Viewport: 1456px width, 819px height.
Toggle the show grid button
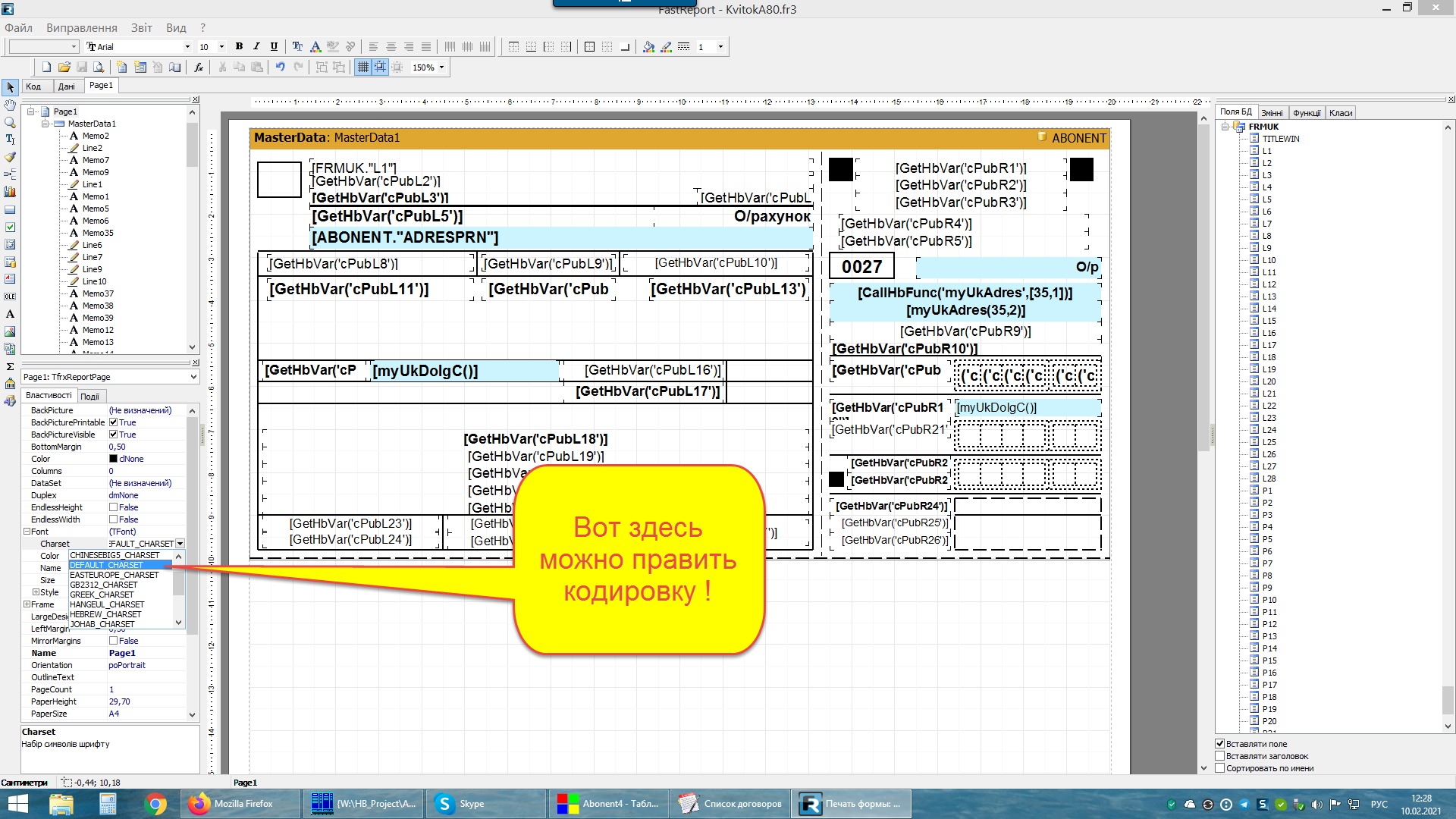click(x=363, y=67)
